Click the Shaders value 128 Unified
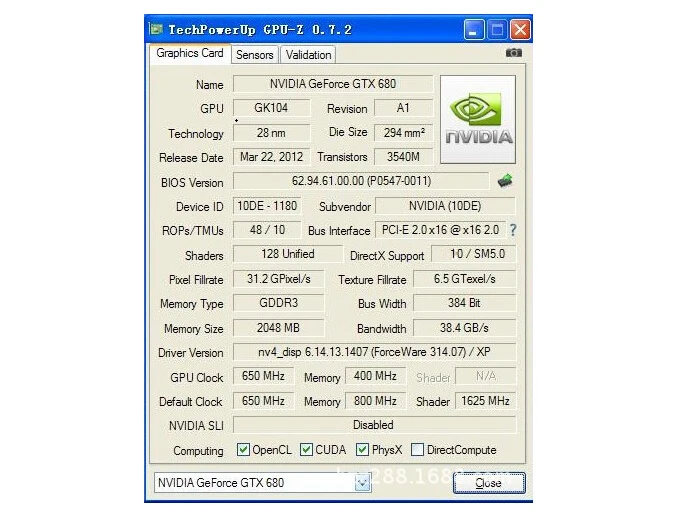 click(288, 254)
